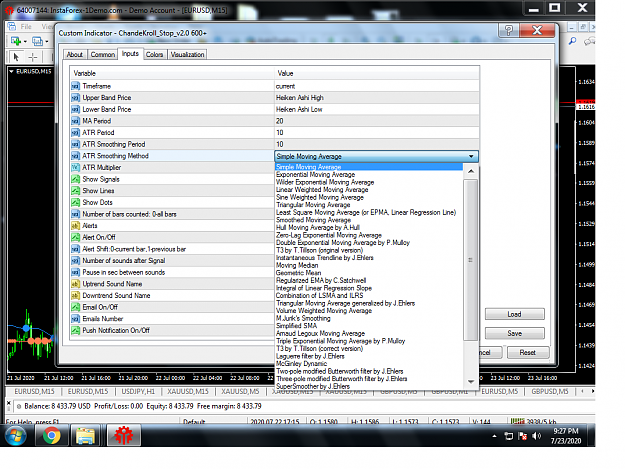Open Windows Start button

(x=16, y=435)
